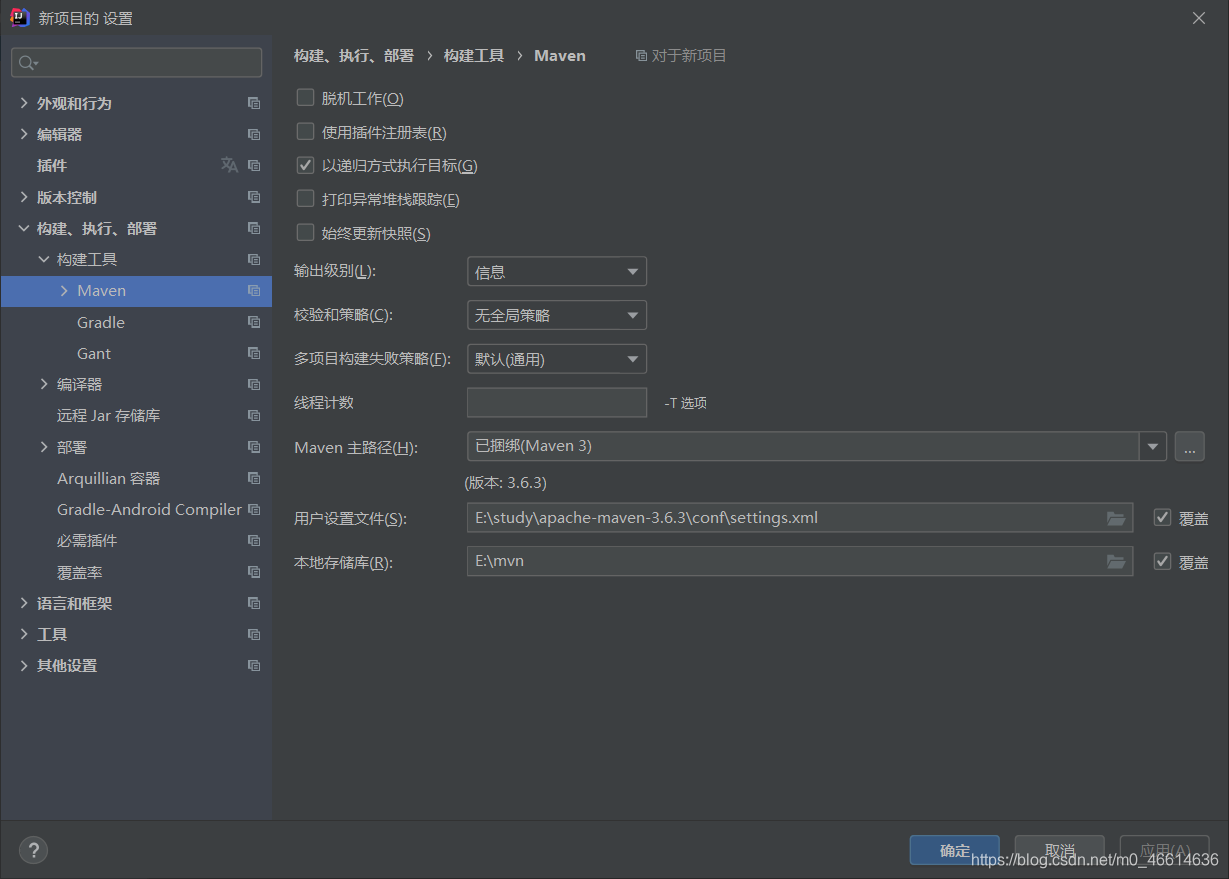Click the translate icon beside 插件
1229x879 pixels.
pyautogui.click(x=230, y=165)
